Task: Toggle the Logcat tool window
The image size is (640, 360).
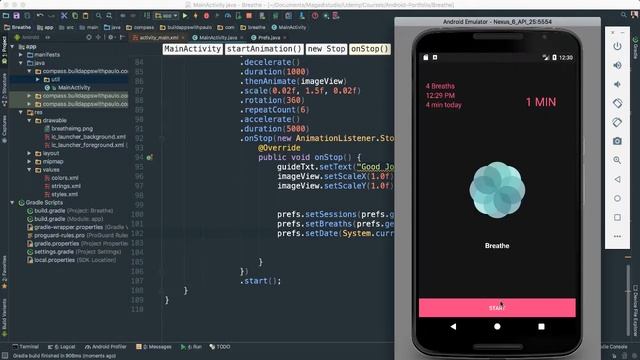Action: point(62,347)
